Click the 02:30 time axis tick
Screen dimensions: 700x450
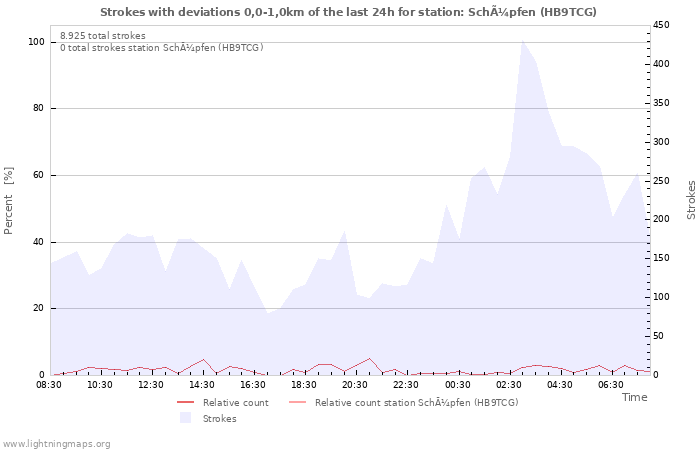[508, 385]
